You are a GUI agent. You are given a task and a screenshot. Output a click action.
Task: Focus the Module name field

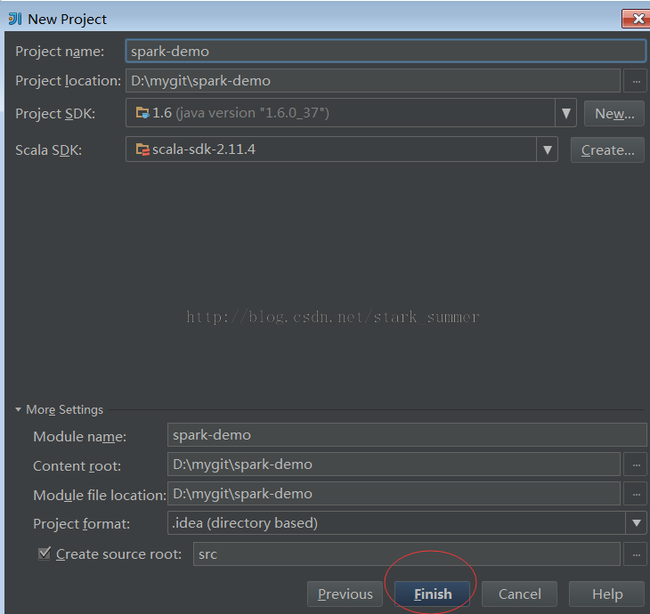click(x=407, y=435)
